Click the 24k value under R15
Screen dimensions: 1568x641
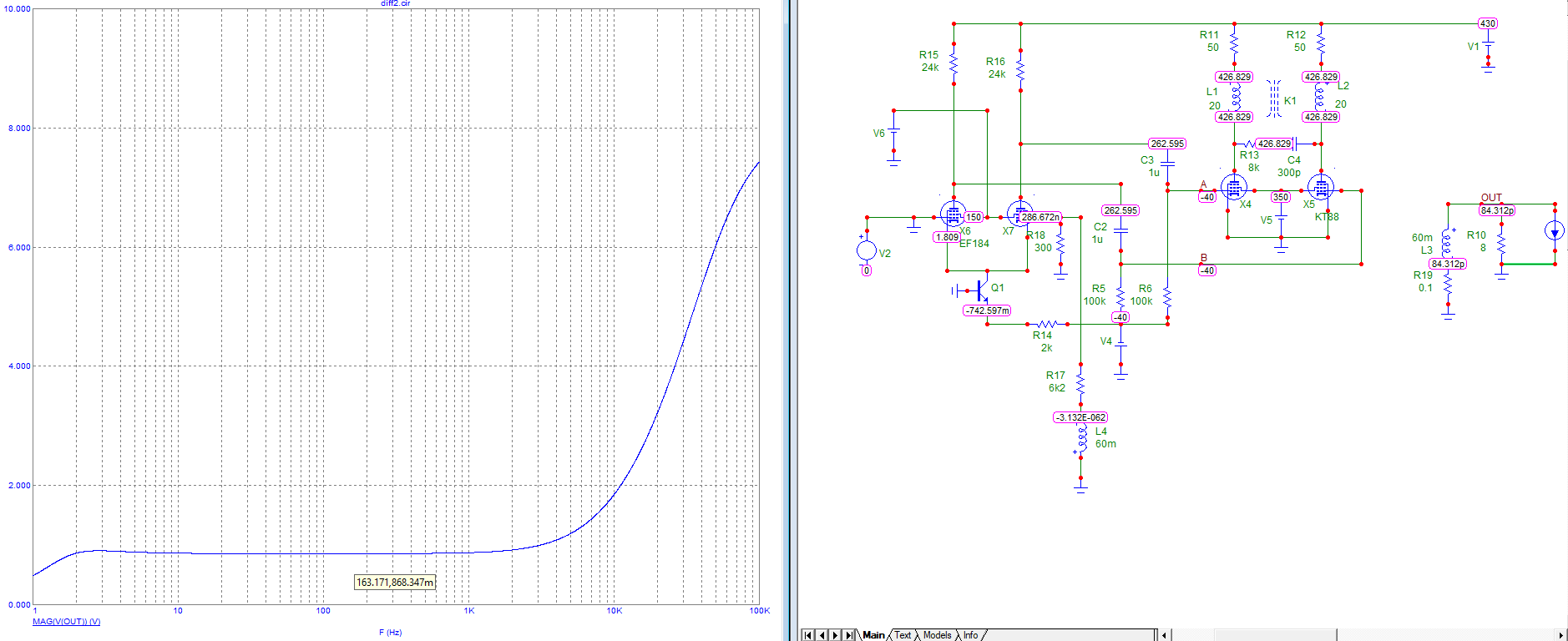[930, 68]
